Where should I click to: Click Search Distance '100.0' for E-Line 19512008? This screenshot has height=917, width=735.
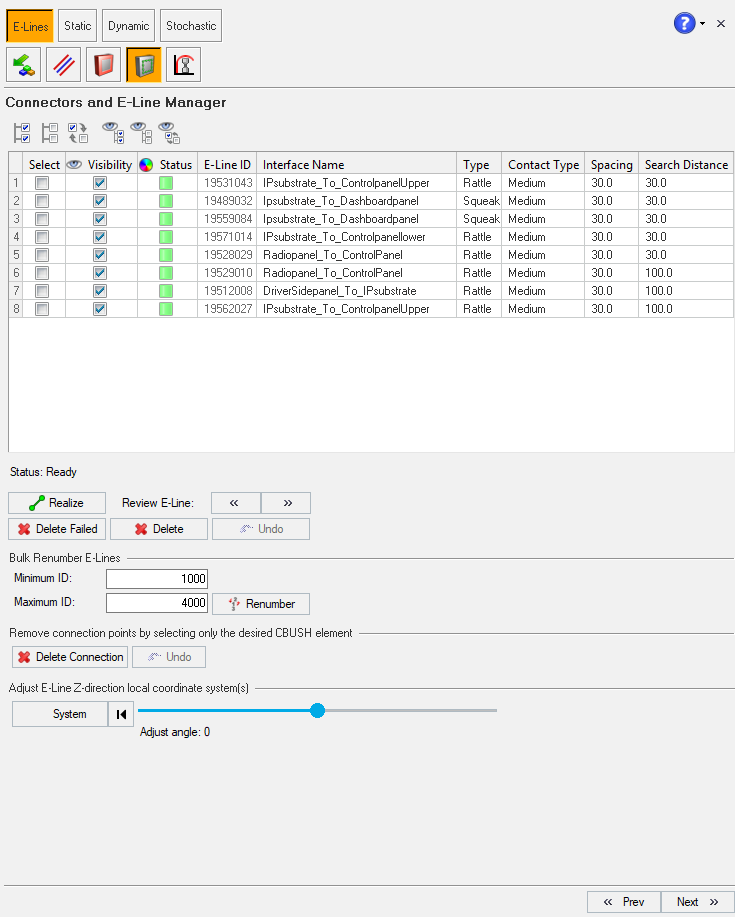tap(686, 291)
